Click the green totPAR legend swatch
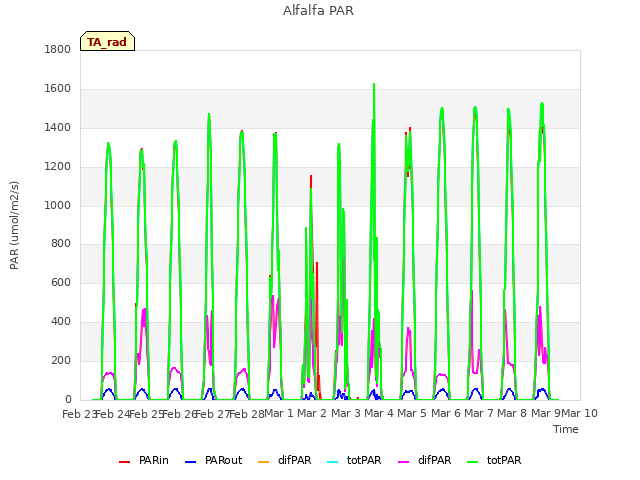Image resolution: width=640 pixels, height=480 pixels. tap(473, 462)
